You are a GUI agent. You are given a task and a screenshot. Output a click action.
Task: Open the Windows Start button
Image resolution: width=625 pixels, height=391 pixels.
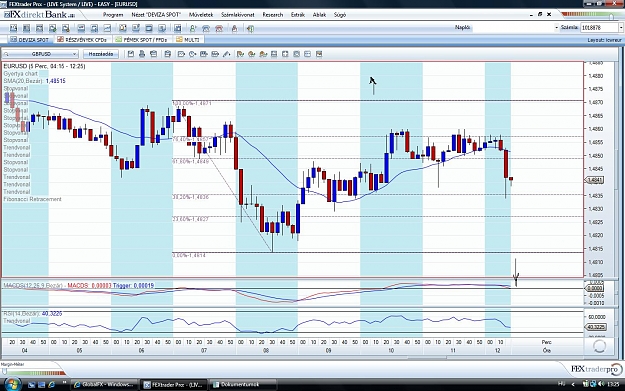pos(12,384)
